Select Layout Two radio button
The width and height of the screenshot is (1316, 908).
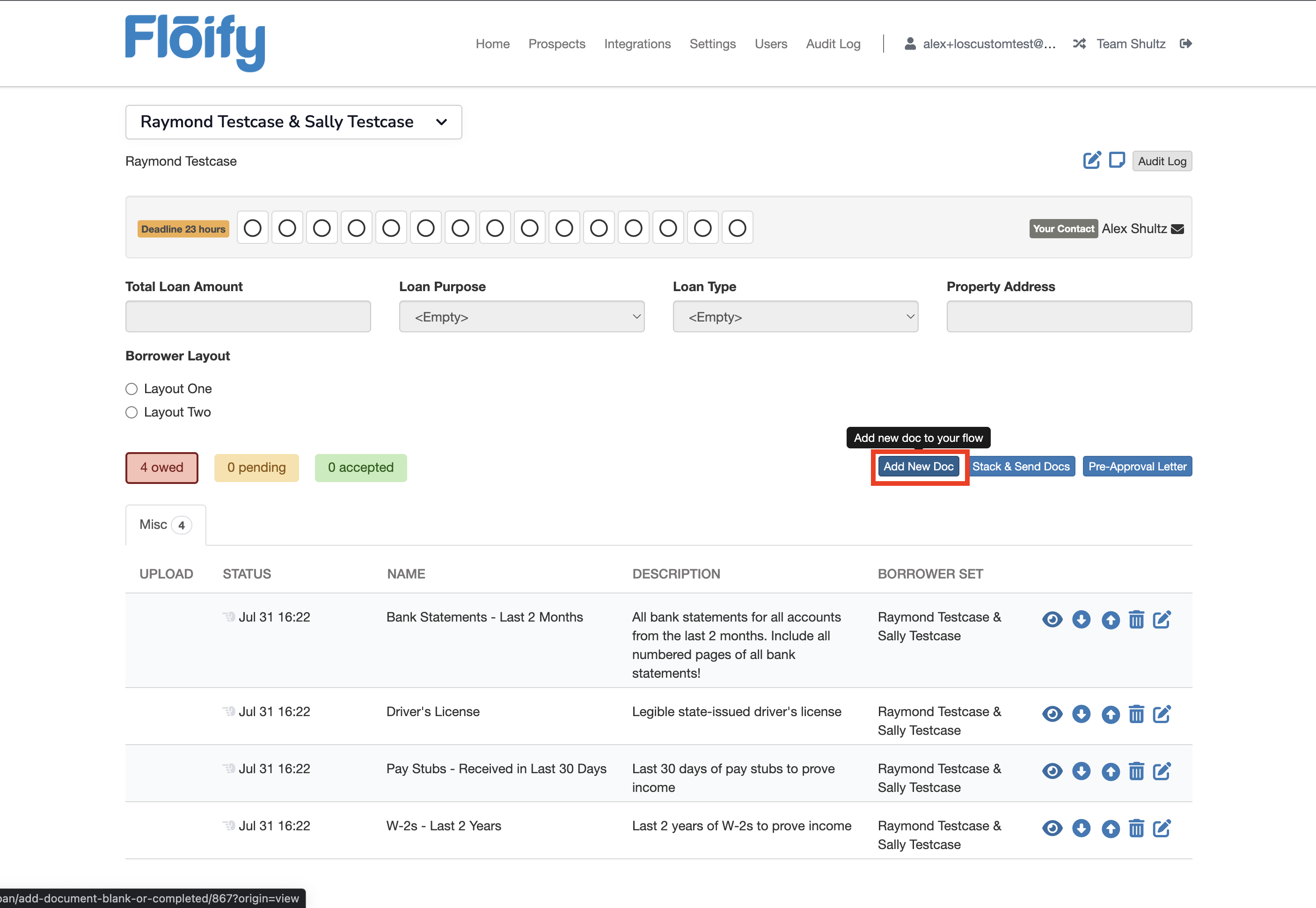pos(132,412)
